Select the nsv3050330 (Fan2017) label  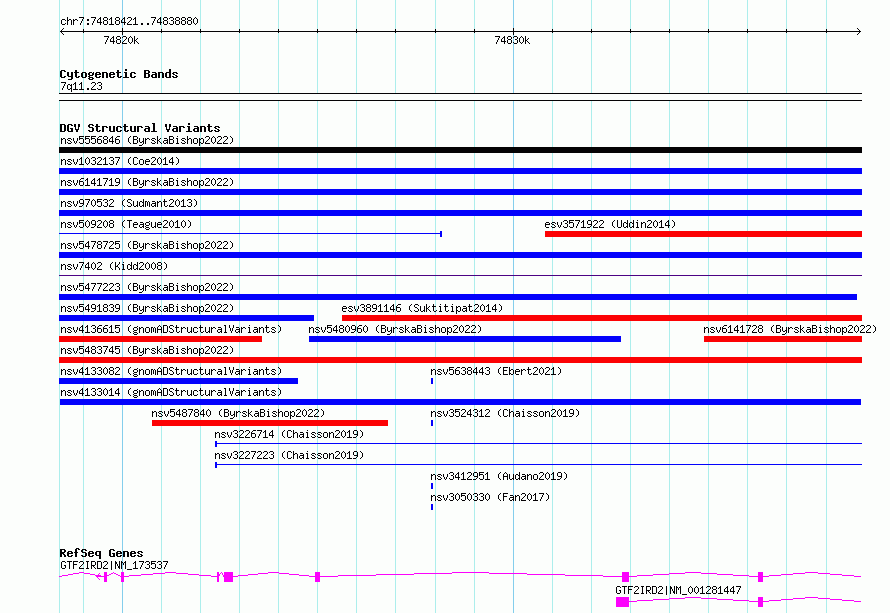(490, 497)
